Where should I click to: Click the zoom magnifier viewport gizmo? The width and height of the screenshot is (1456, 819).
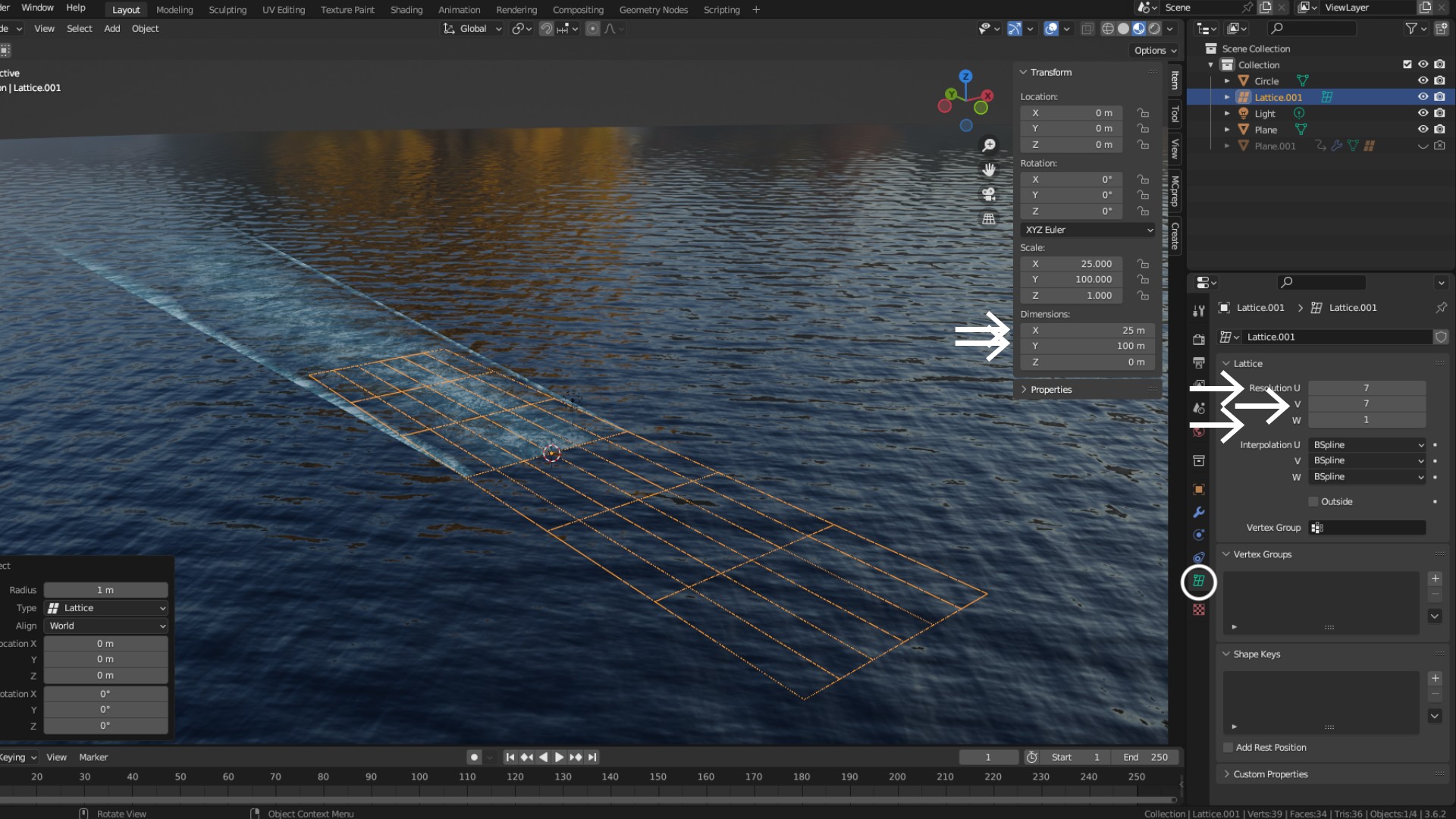989,145
